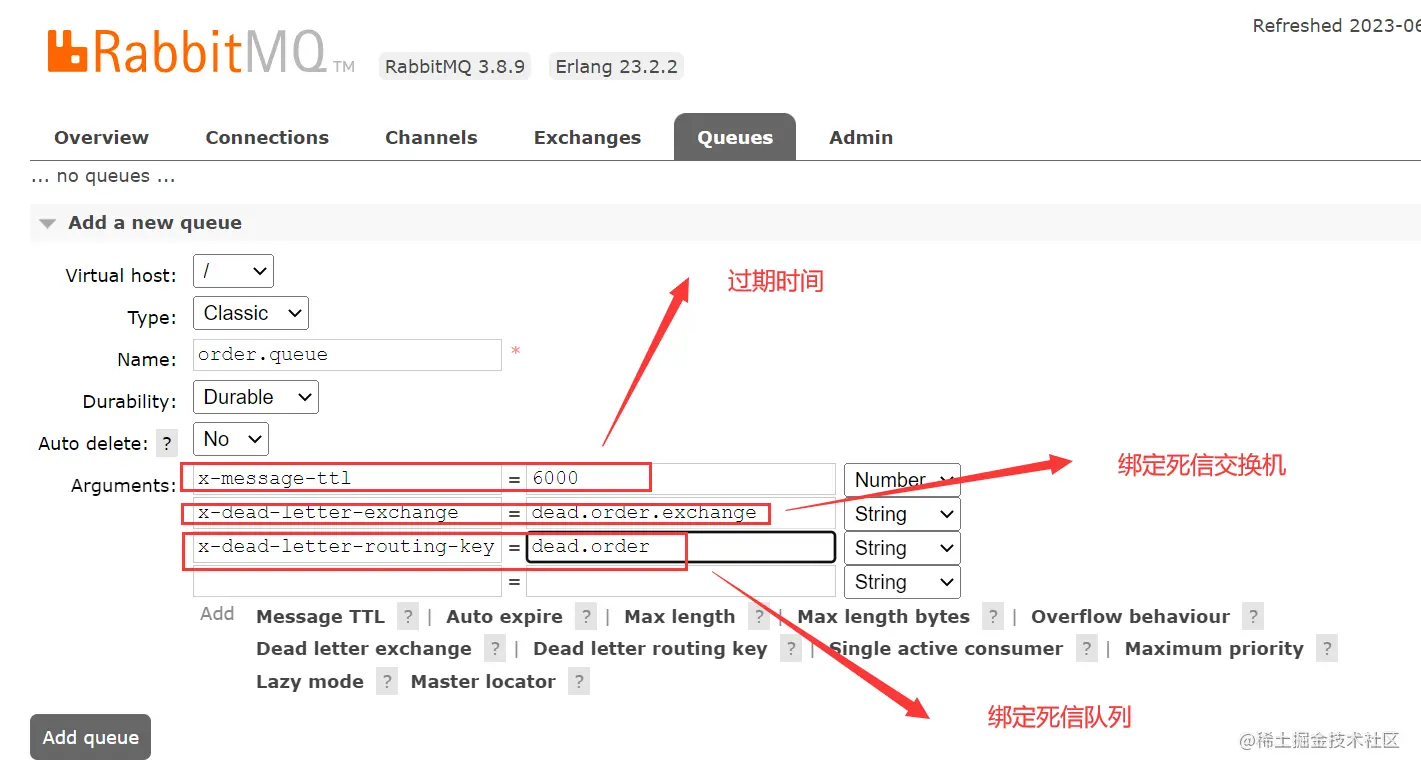This screenshot has height=772, width=1421.
Task: Click the Erlang 23.2.2 version label
Action: point(616,67)
